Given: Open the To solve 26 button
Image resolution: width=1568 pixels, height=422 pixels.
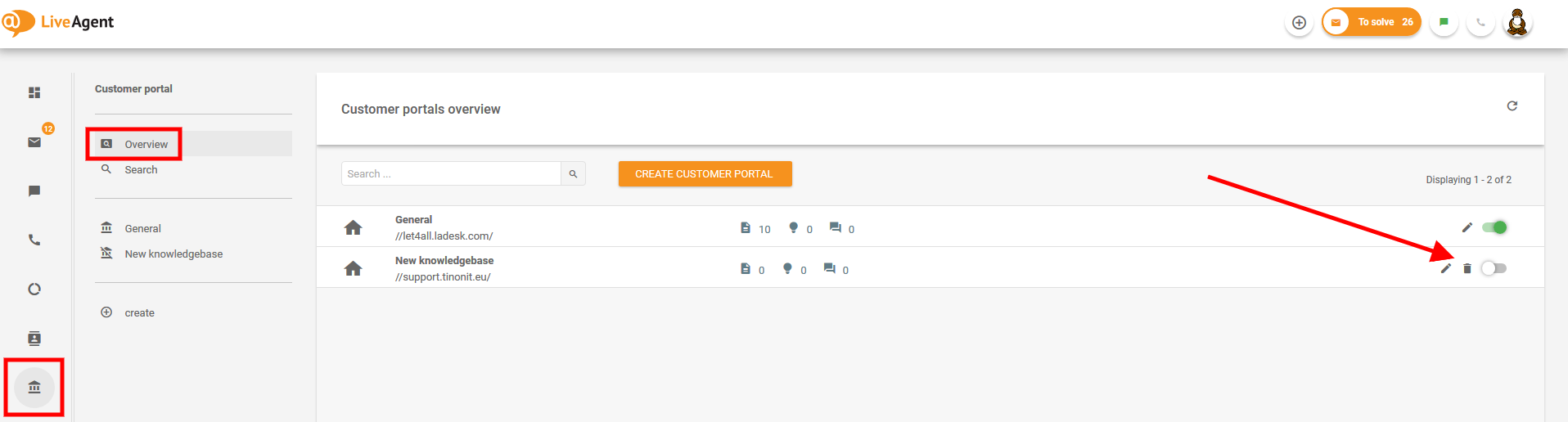Looking at the screenshot, I should (1372, 22).
